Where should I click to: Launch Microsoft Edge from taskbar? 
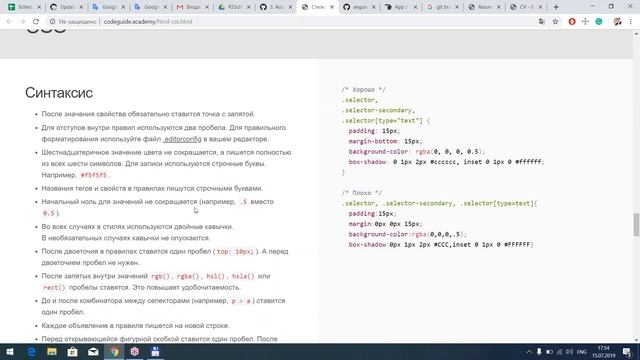click(x=31, y=352)
